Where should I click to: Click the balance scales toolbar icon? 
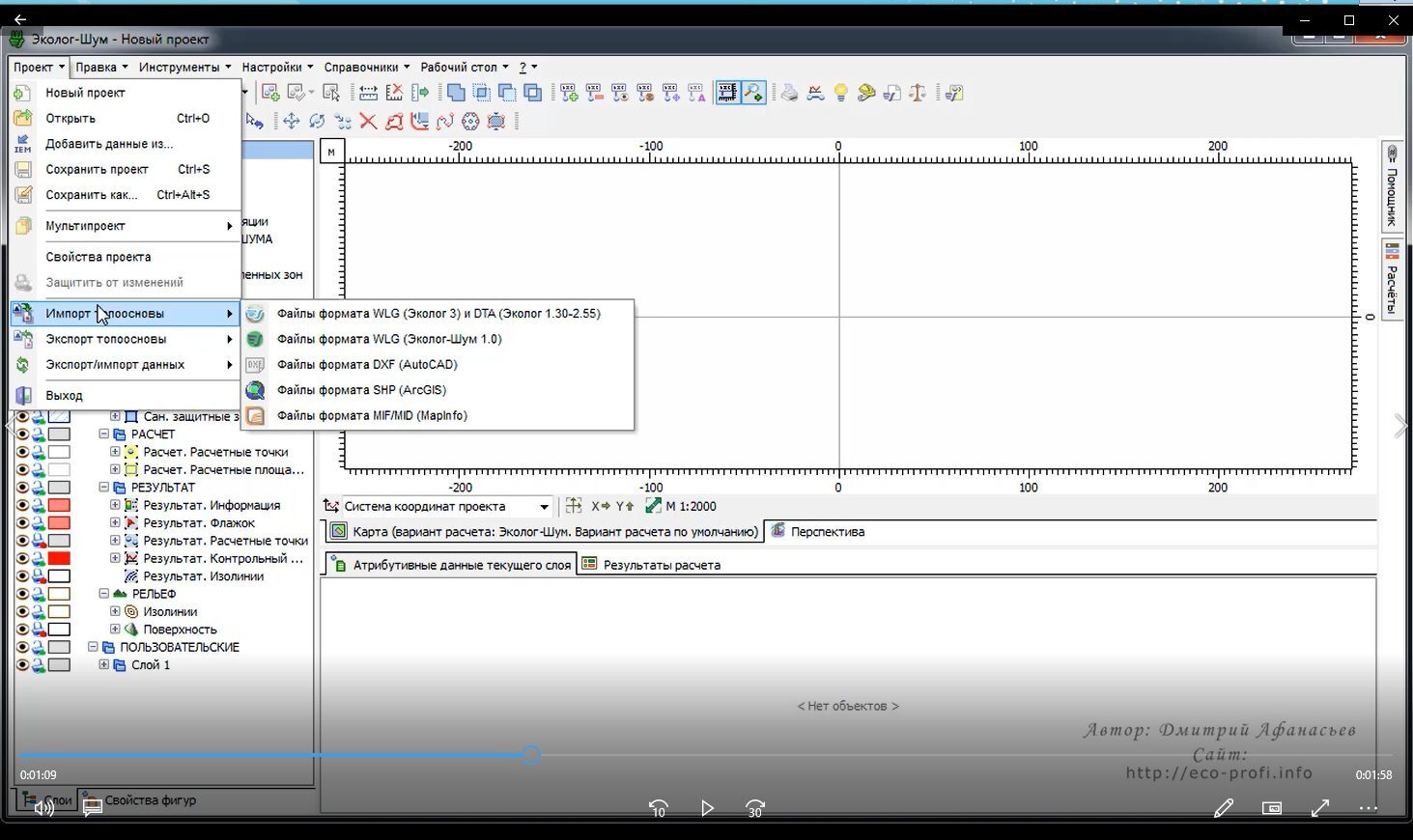(918, 93)
